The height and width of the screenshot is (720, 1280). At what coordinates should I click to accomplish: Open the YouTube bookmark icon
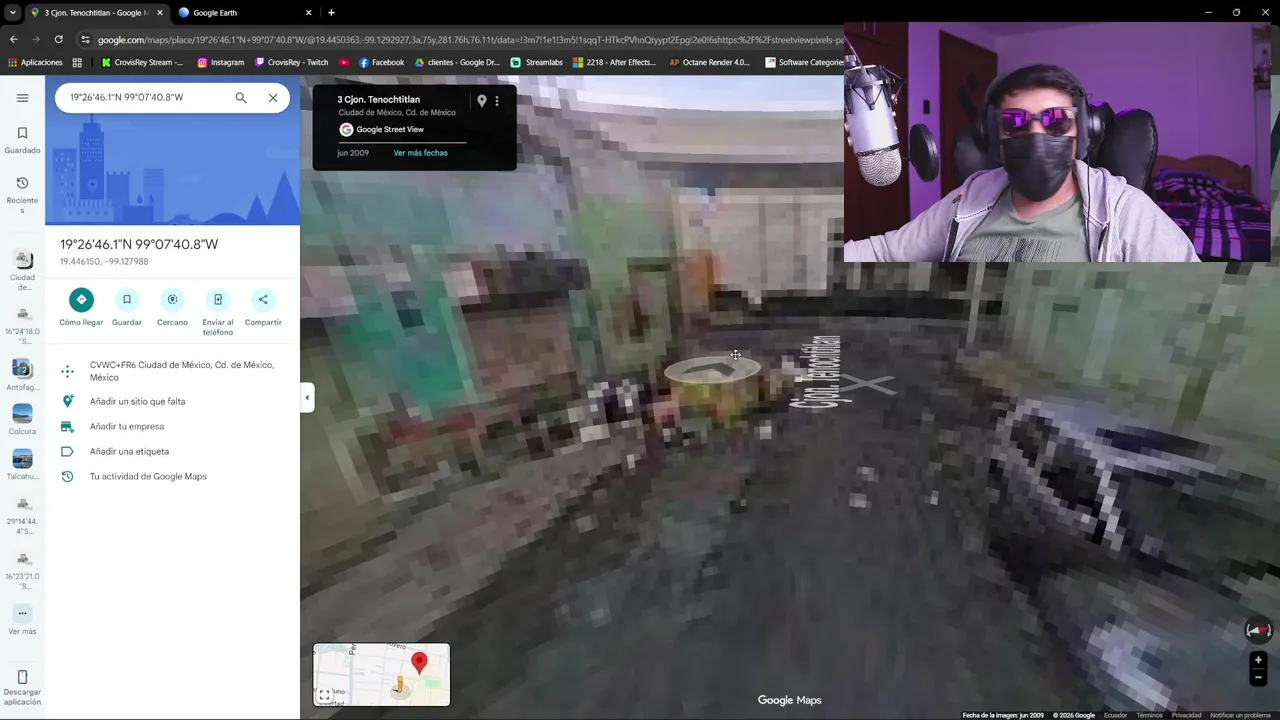tap(344, 62)
